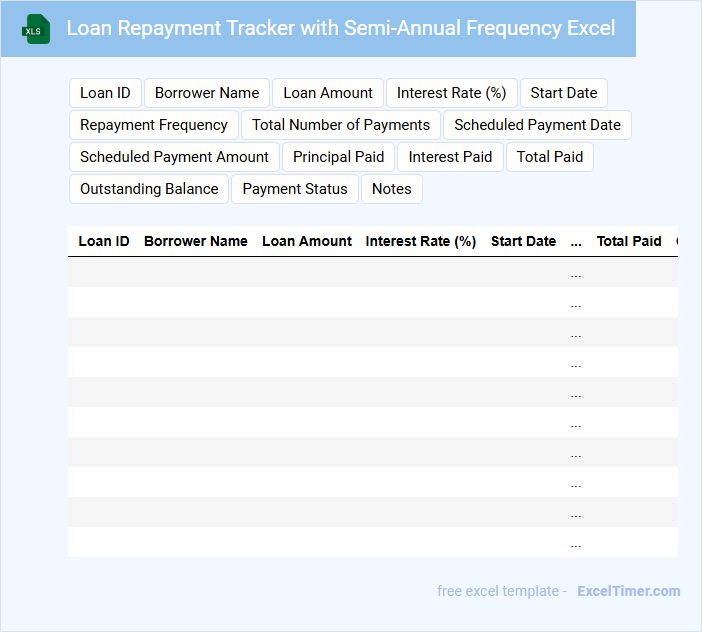This screenshot has width=702, height=632.
Task: Select the Principal Paid tag
Action: (x=338, y=157)
